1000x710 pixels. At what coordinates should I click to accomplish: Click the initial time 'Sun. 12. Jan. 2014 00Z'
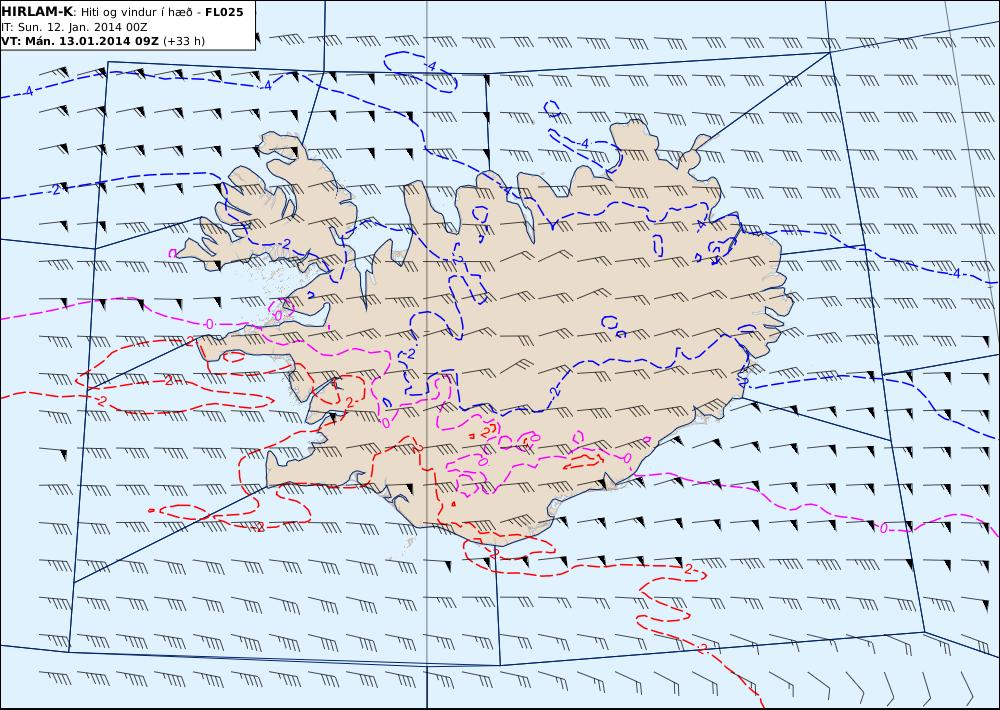tap(82, 27)
